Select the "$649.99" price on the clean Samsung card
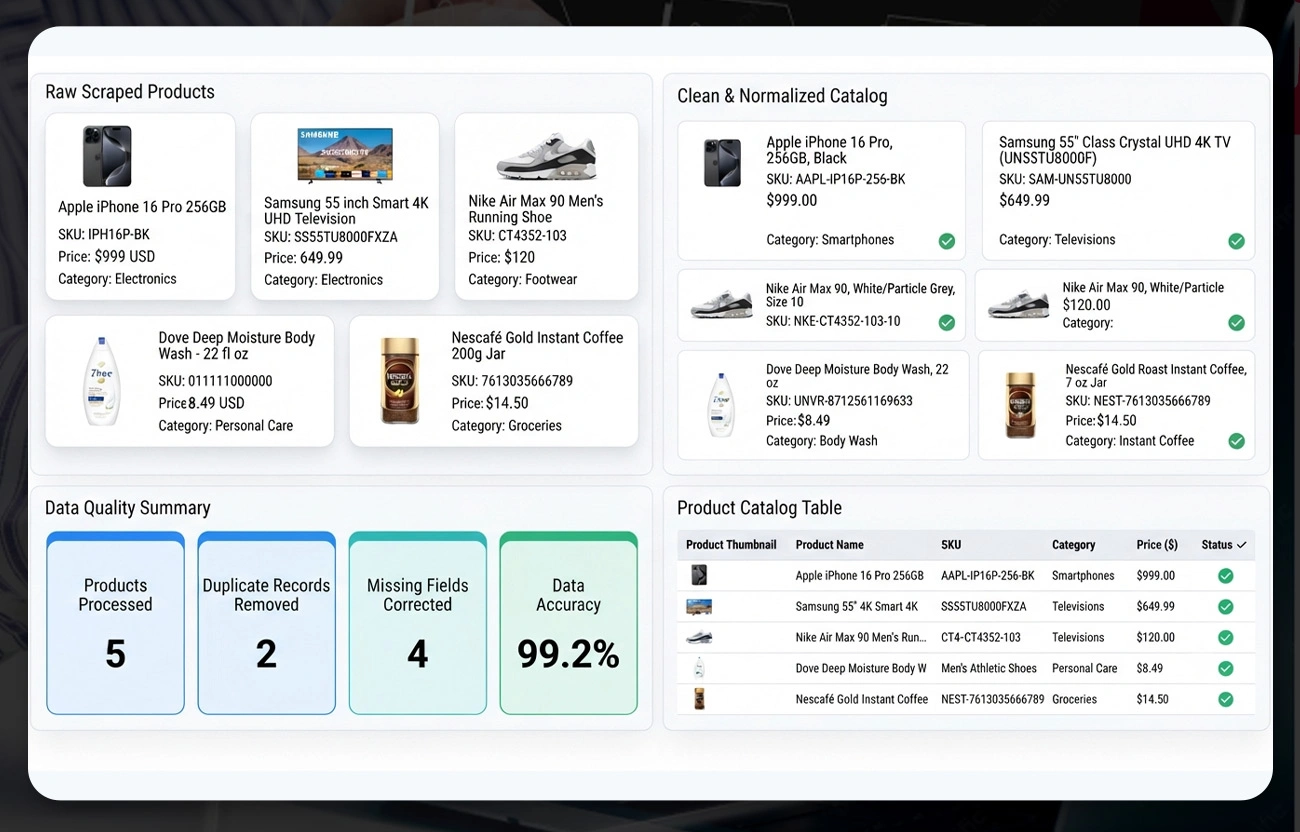 1025,200
